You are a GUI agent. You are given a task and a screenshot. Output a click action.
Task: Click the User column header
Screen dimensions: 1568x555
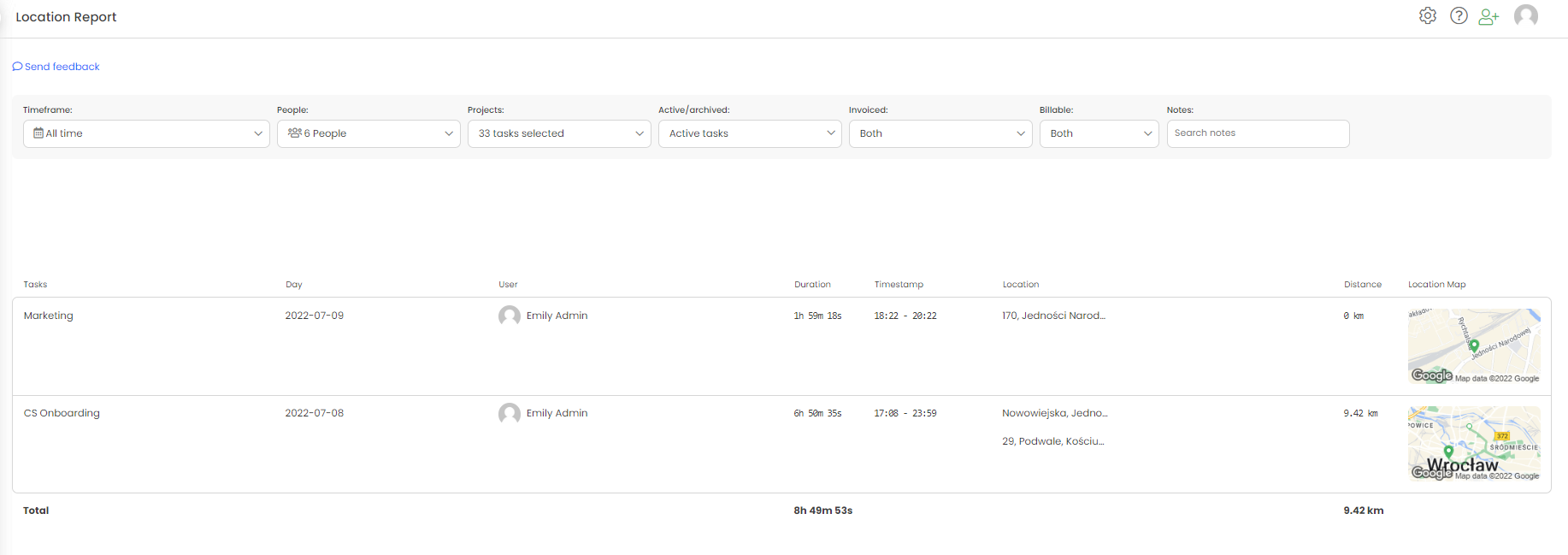pos(508,285)
